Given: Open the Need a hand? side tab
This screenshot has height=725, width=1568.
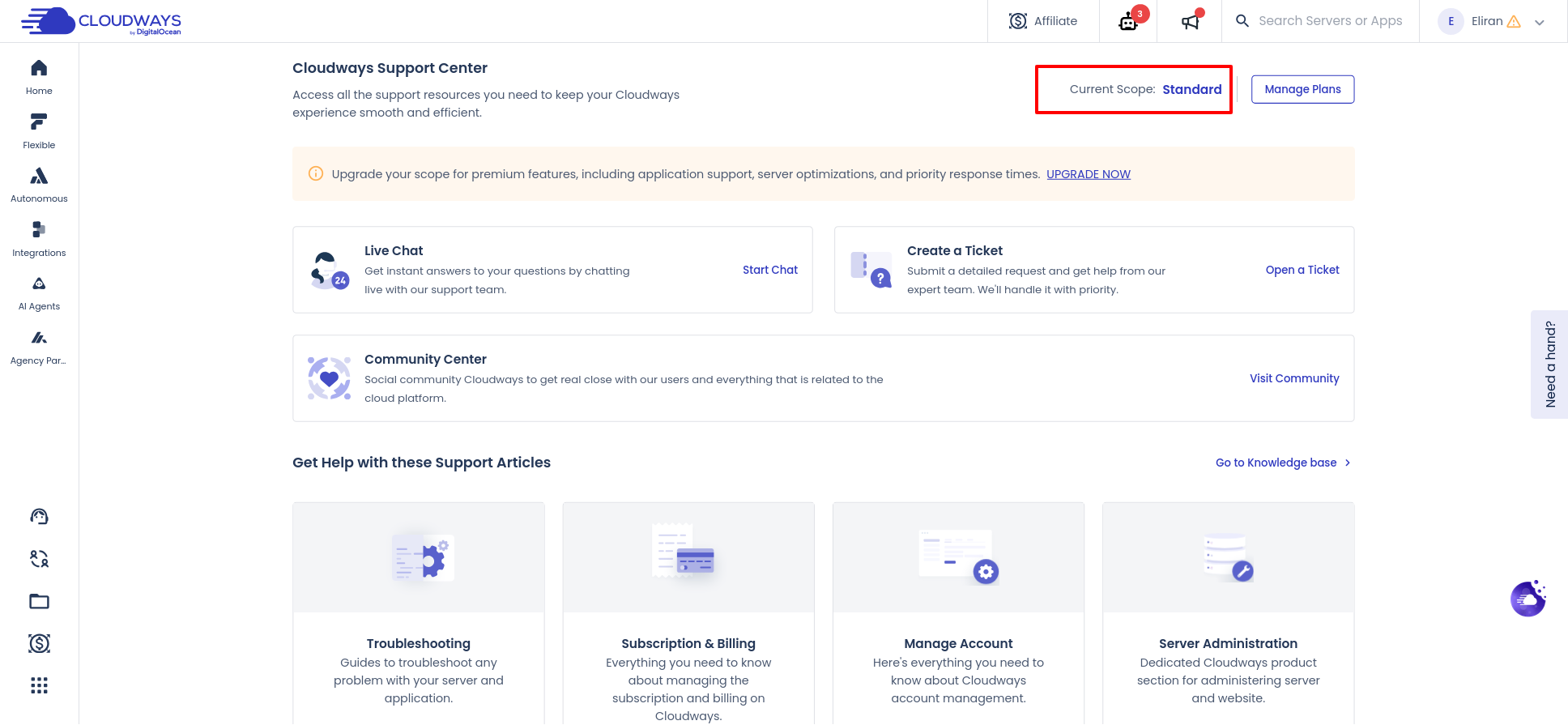Looking at the screenshot, I should click(x=1549, y=365).
